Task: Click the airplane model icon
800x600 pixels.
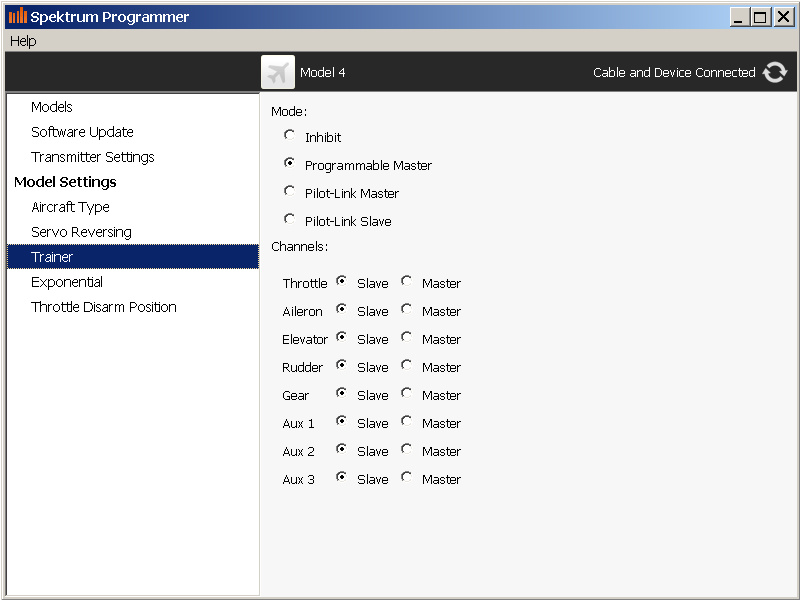Action: (x=278, y=72)
